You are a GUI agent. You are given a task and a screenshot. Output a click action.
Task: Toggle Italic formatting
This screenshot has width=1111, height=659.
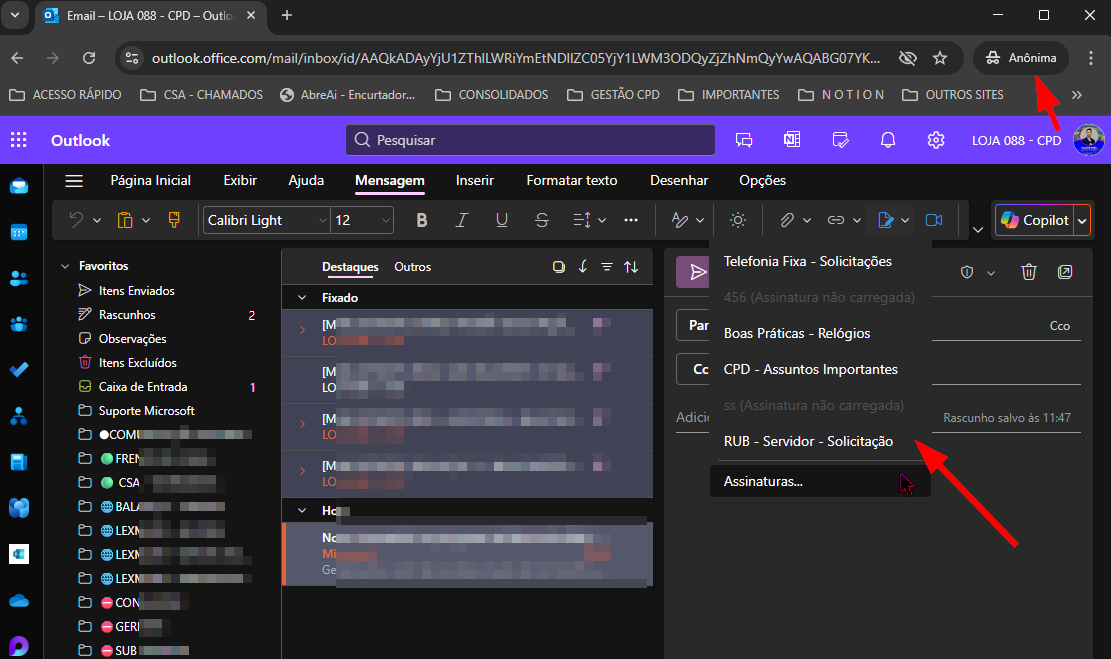click(461, 220)
